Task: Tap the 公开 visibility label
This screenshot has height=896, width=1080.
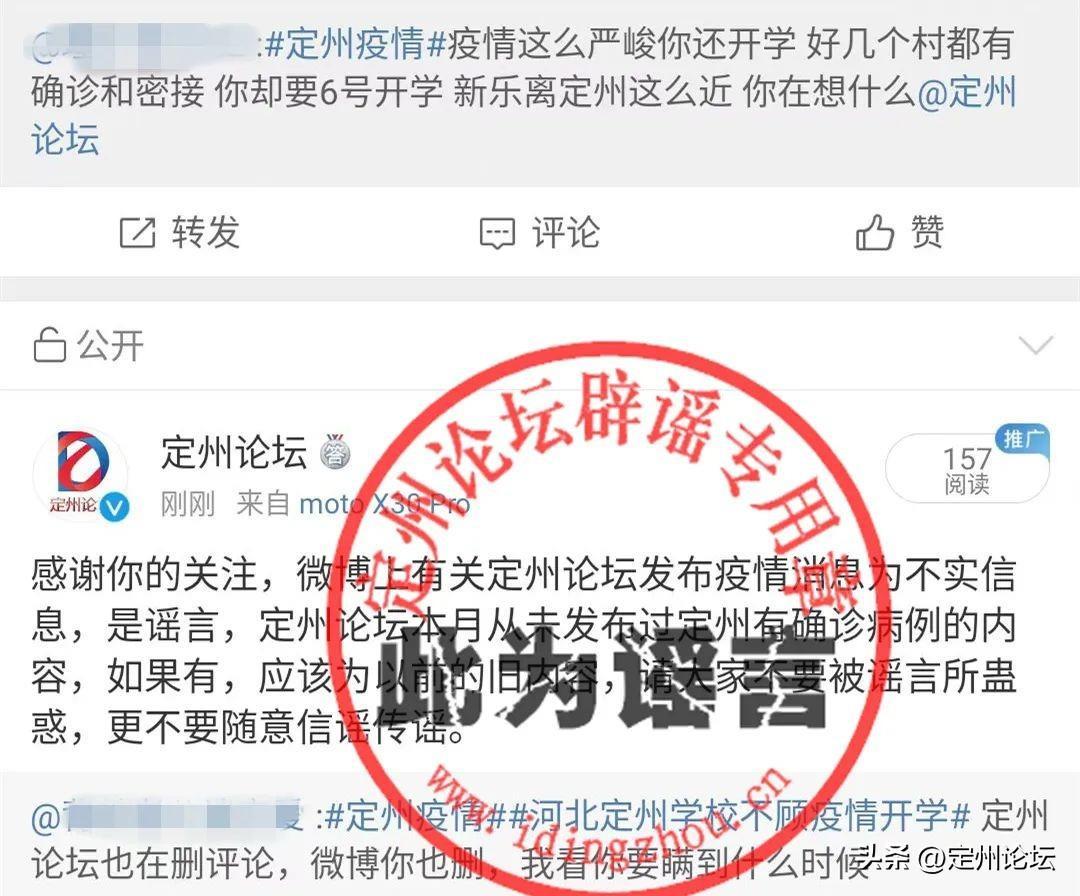Action: [110, 345]
